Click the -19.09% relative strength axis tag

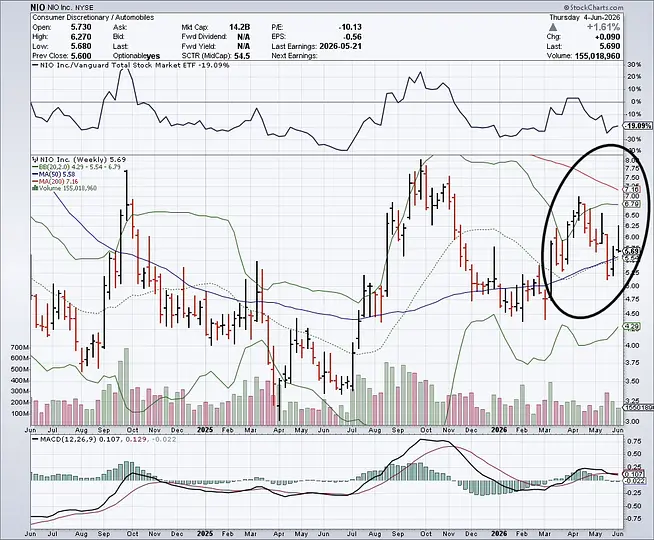(x=638, y=126)
